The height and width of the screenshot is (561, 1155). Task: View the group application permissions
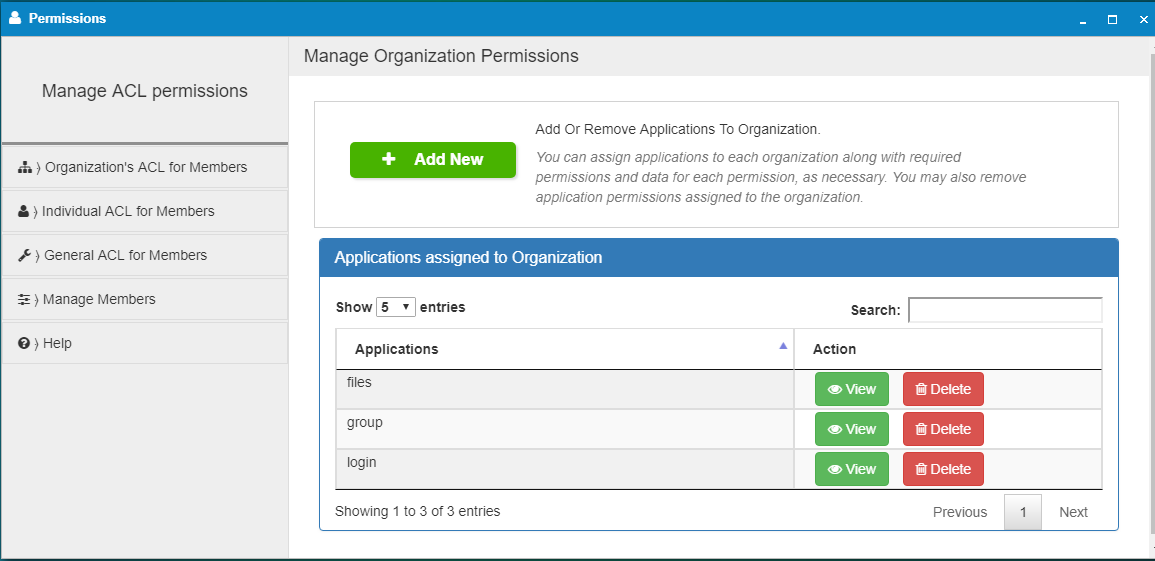851,429
